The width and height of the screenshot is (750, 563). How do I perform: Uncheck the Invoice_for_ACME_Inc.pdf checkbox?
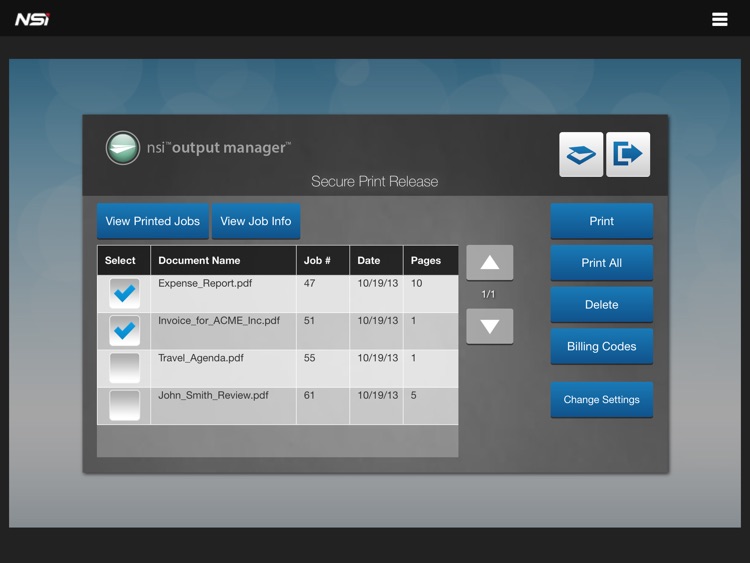124,331
